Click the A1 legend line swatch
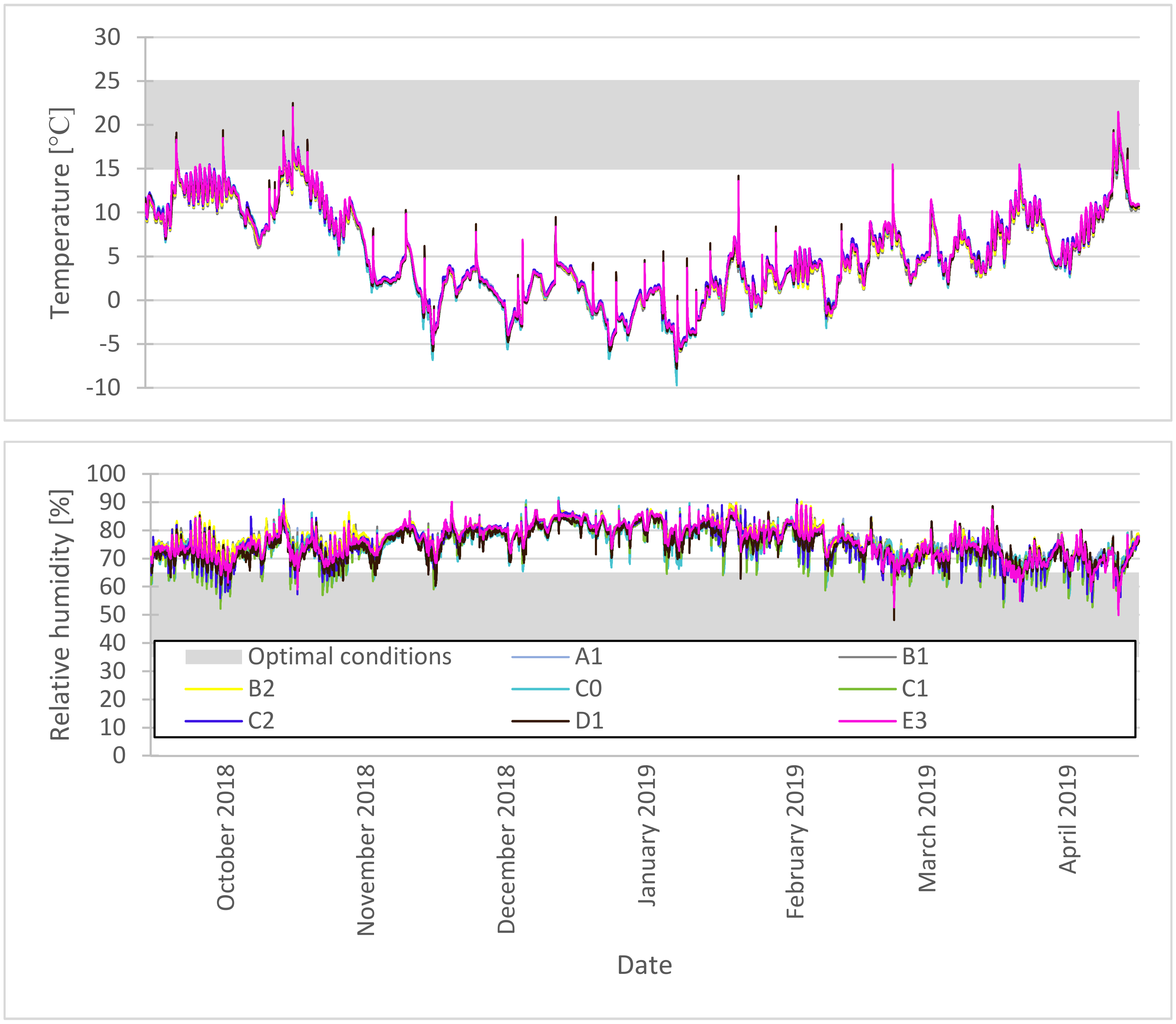 click(x=540, y=657)
